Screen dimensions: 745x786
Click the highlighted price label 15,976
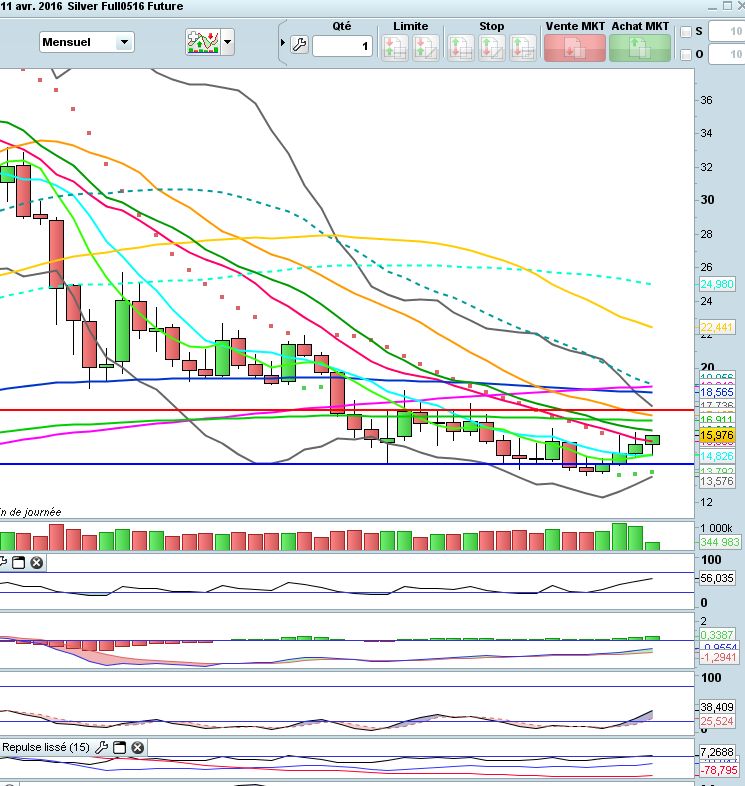click(717, 435)
